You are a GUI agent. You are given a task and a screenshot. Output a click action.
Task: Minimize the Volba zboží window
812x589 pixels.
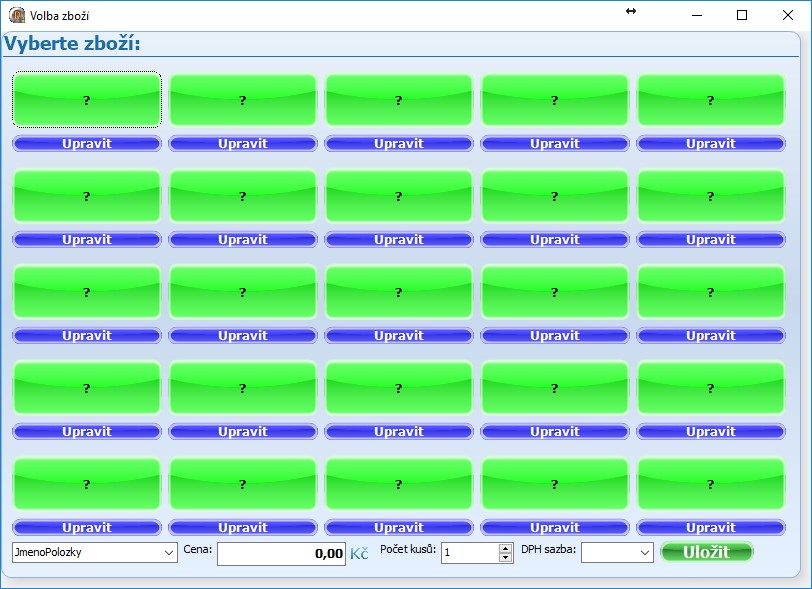coord(697,16)
